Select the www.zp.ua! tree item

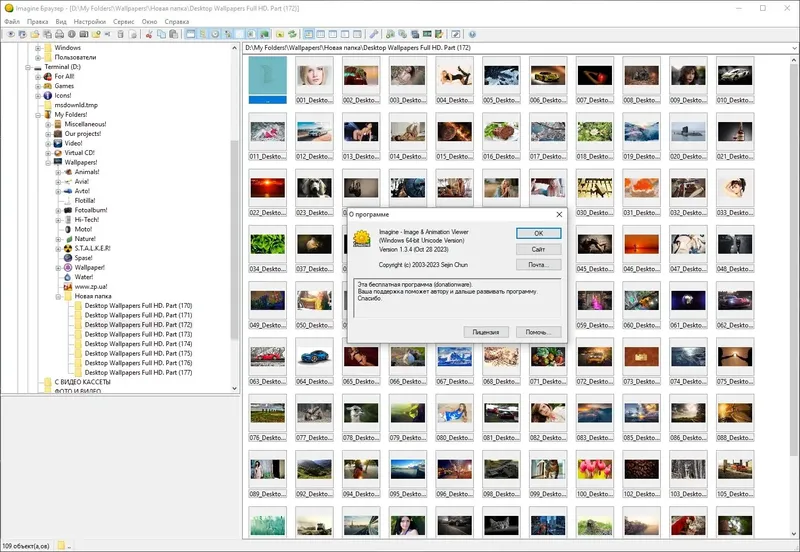click(91, 286)
